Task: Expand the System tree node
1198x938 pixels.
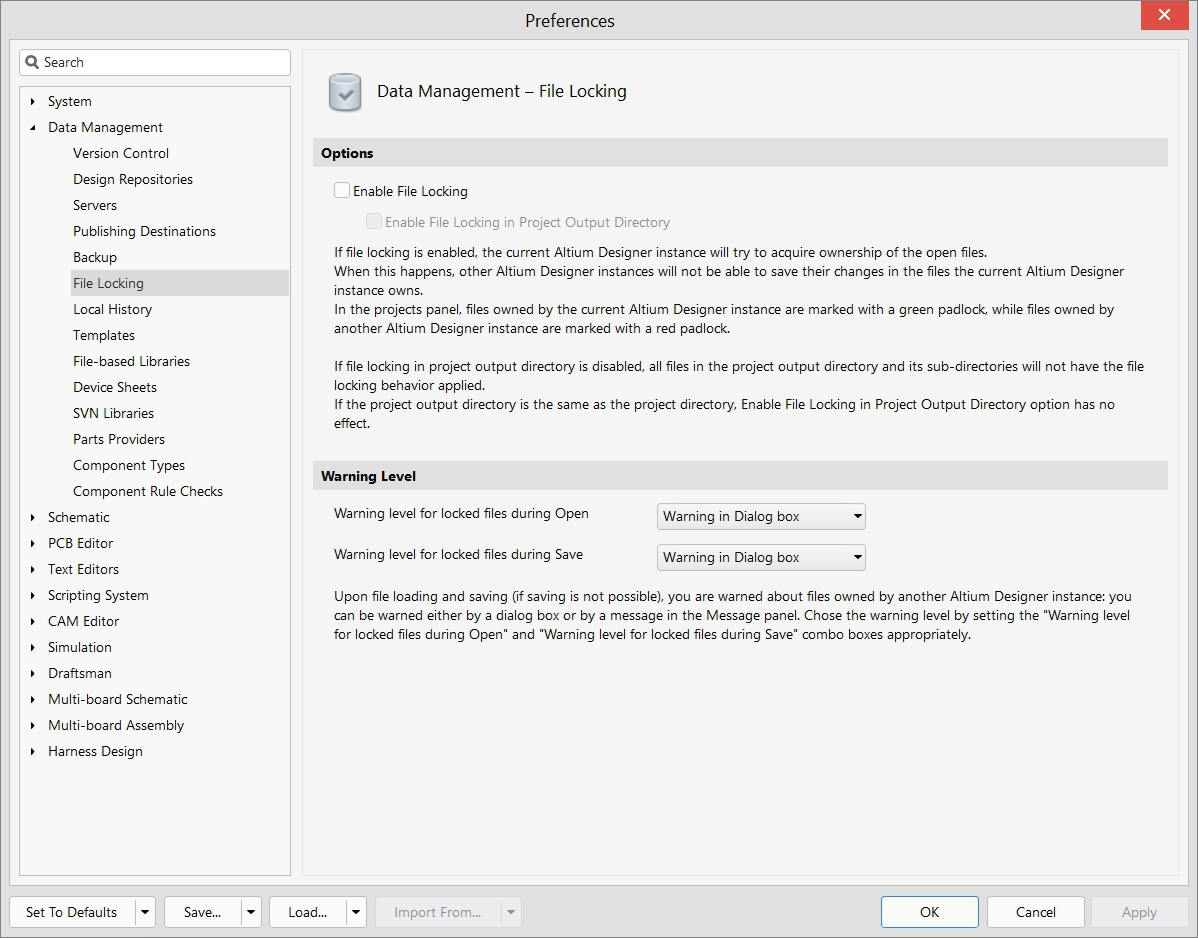Action: coord(32,102)
